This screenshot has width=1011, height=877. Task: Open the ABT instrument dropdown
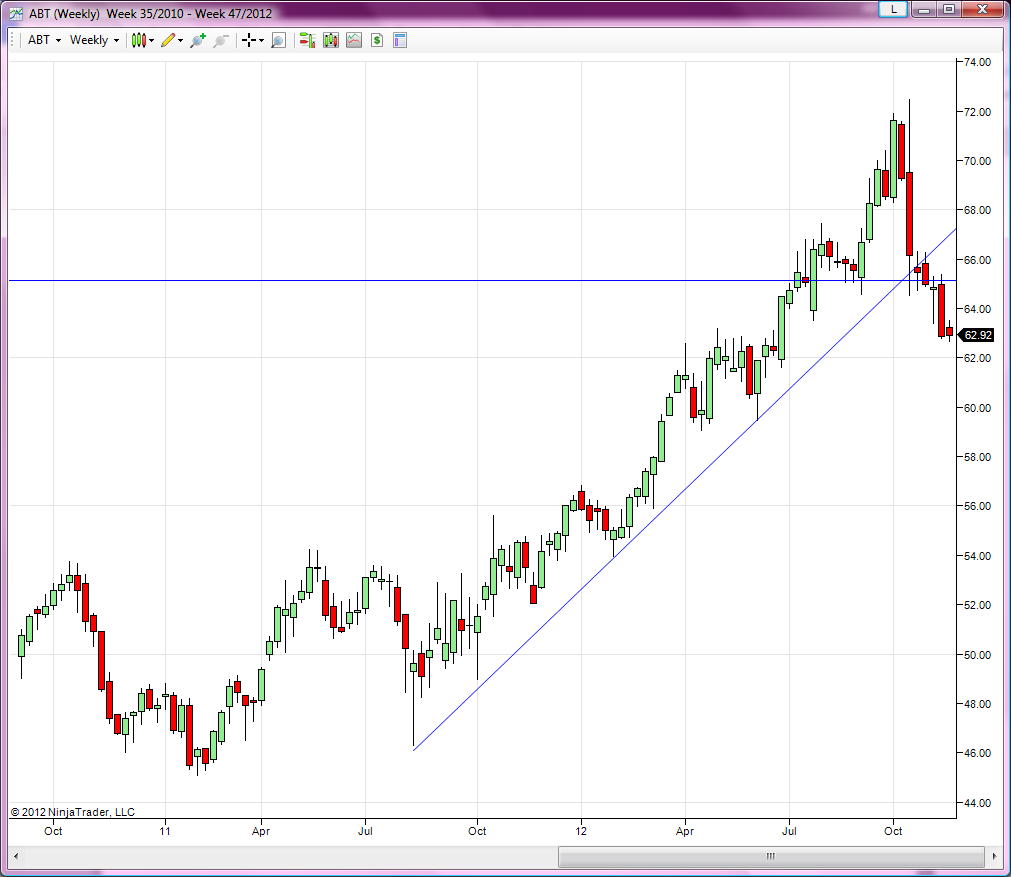click(x=42, y=40)
